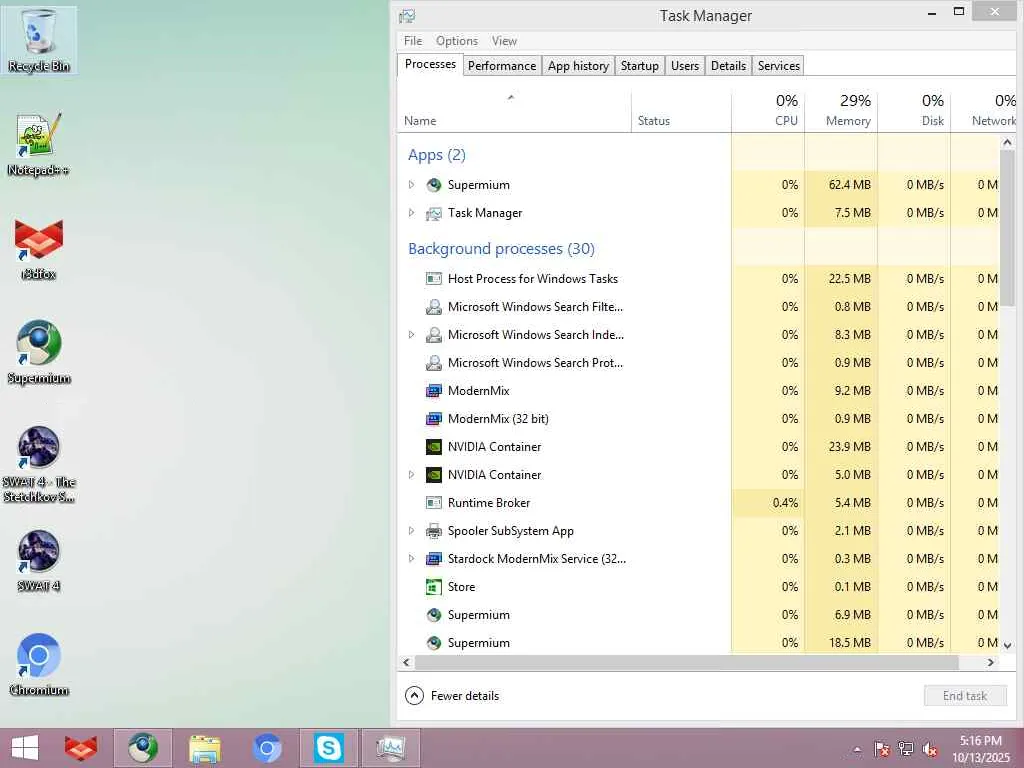The height and width of the screenshot is (768, 1024).
Task: Click the network tray icon
Action: pos(906,749)
